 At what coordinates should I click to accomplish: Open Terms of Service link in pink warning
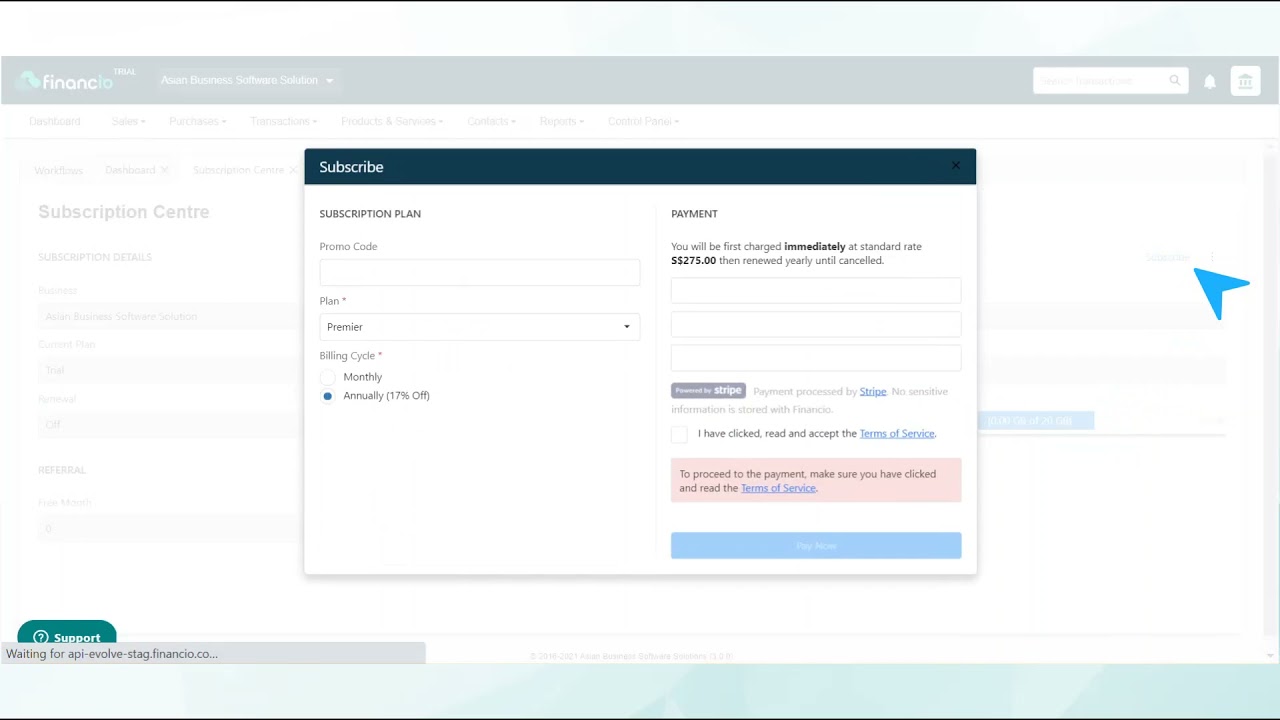coord(778,488)
